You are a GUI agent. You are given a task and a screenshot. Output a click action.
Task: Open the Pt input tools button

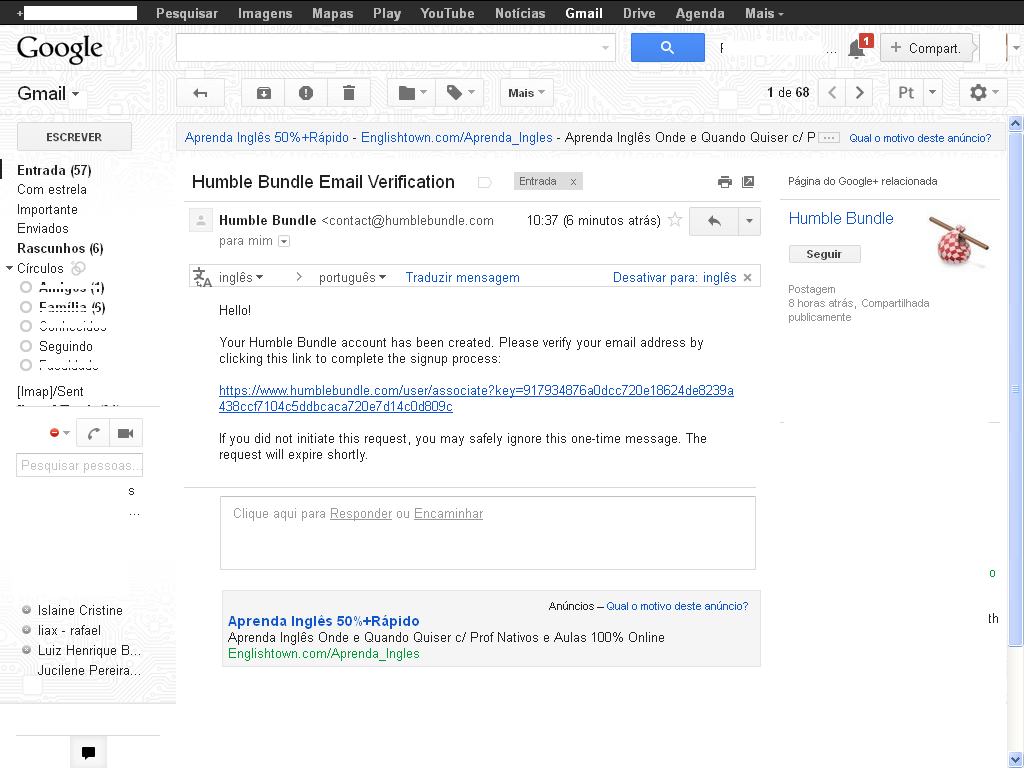click(906, 93)
